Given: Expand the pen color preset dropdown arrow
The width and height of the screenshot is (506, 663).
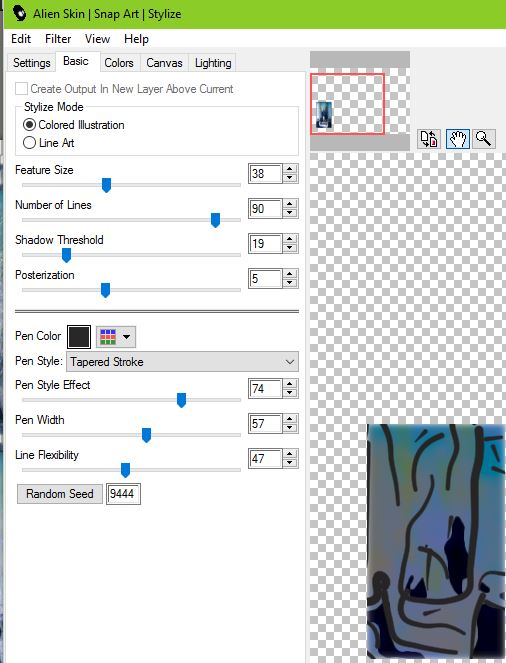Looking at the screenshot, I should coord(126,337).
